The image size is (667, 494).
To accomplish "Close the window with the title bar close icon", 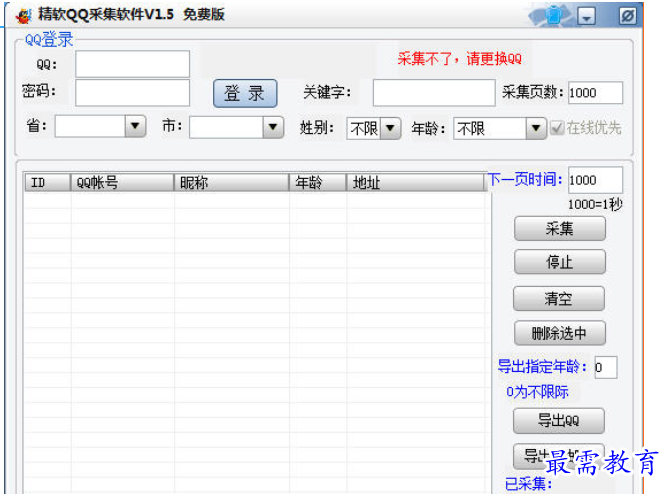I will (x=627, y=16).
